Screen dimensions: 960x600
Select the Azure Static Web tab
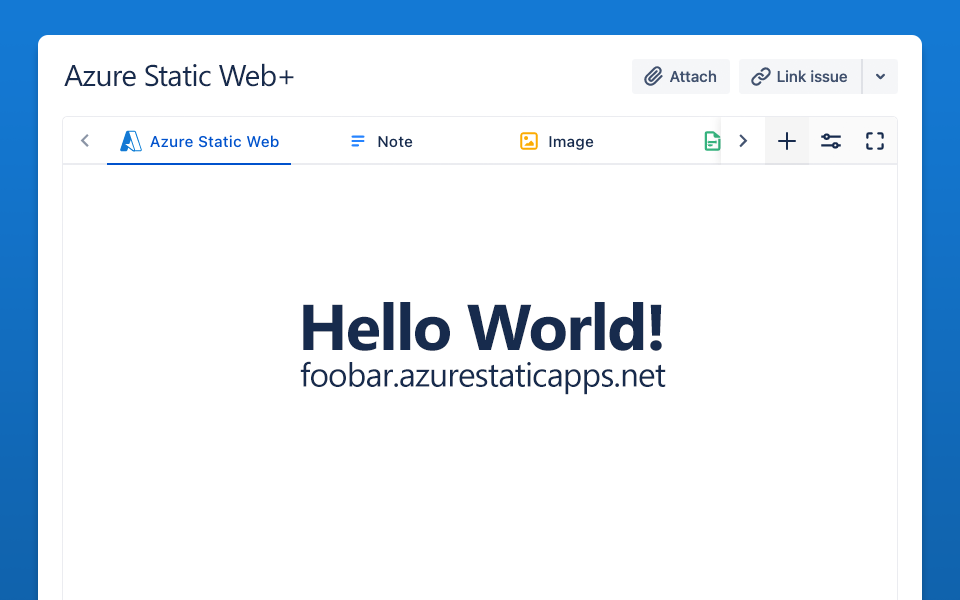pyautogui.click(x=199, y=141)
